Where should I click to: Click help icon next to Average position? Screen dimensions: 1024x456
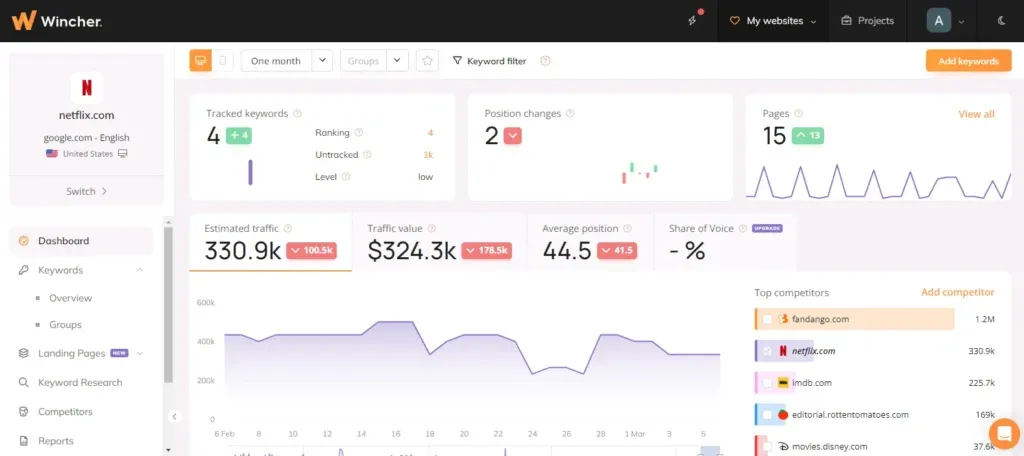627,229
